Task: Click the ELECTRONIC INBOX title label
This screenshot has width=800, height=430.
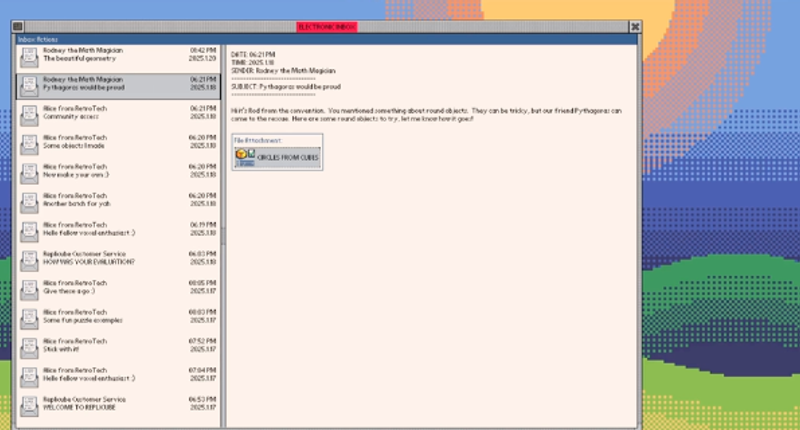Action: (x=327, y=27)
